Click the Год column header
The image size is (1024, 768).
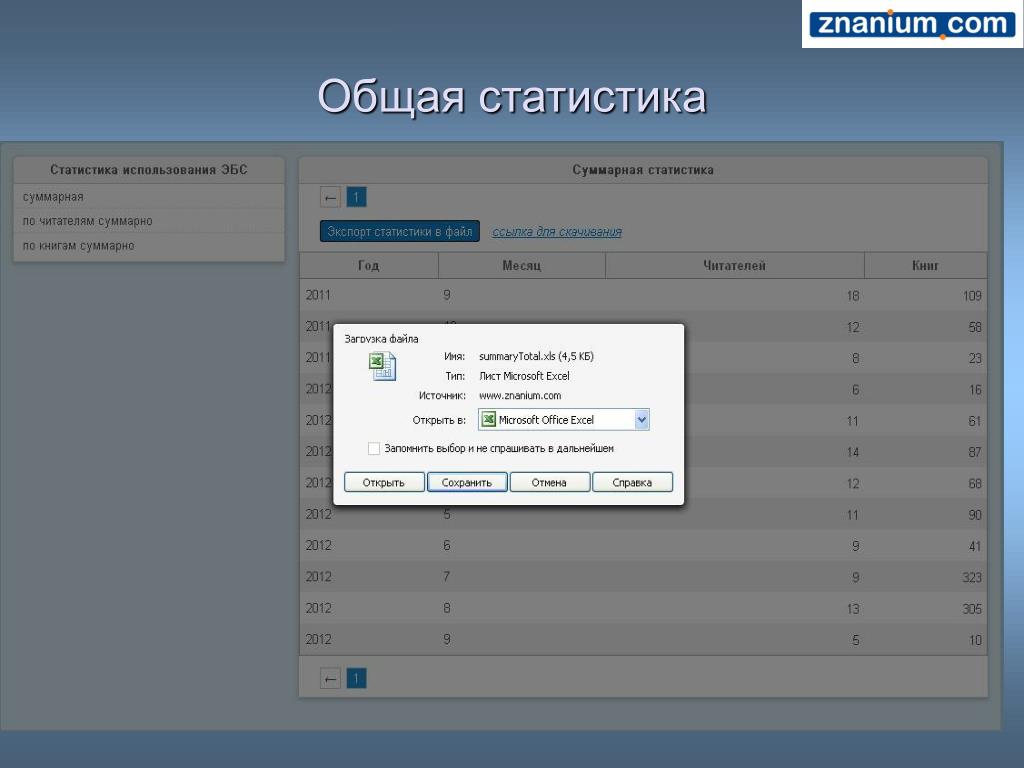pos(369,266)
